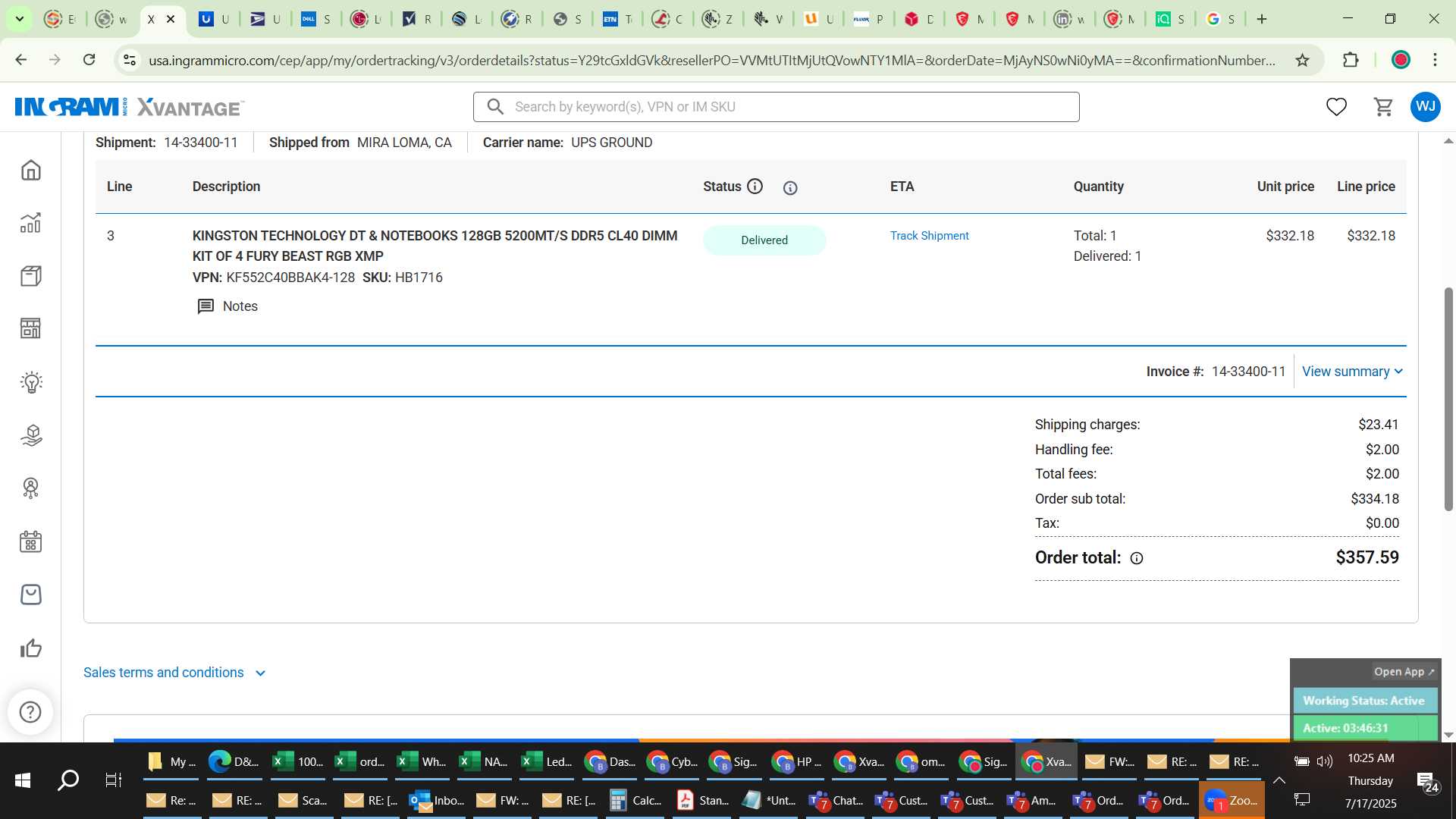Click the magnifier search icon
The width and height of the screenshot is (1456, 819).
(495, 107)
